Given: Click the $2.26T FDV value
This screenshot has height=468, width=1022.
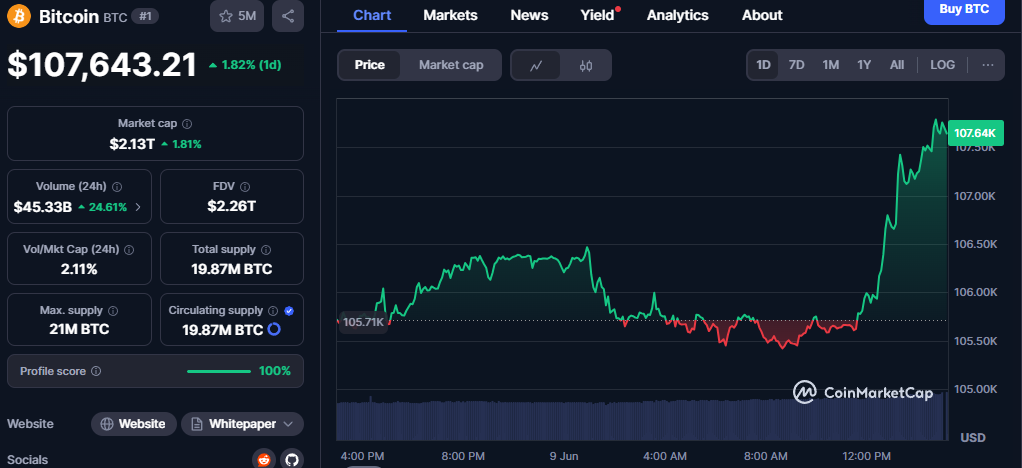Looking at the screenshot, I should click(231, 207).
